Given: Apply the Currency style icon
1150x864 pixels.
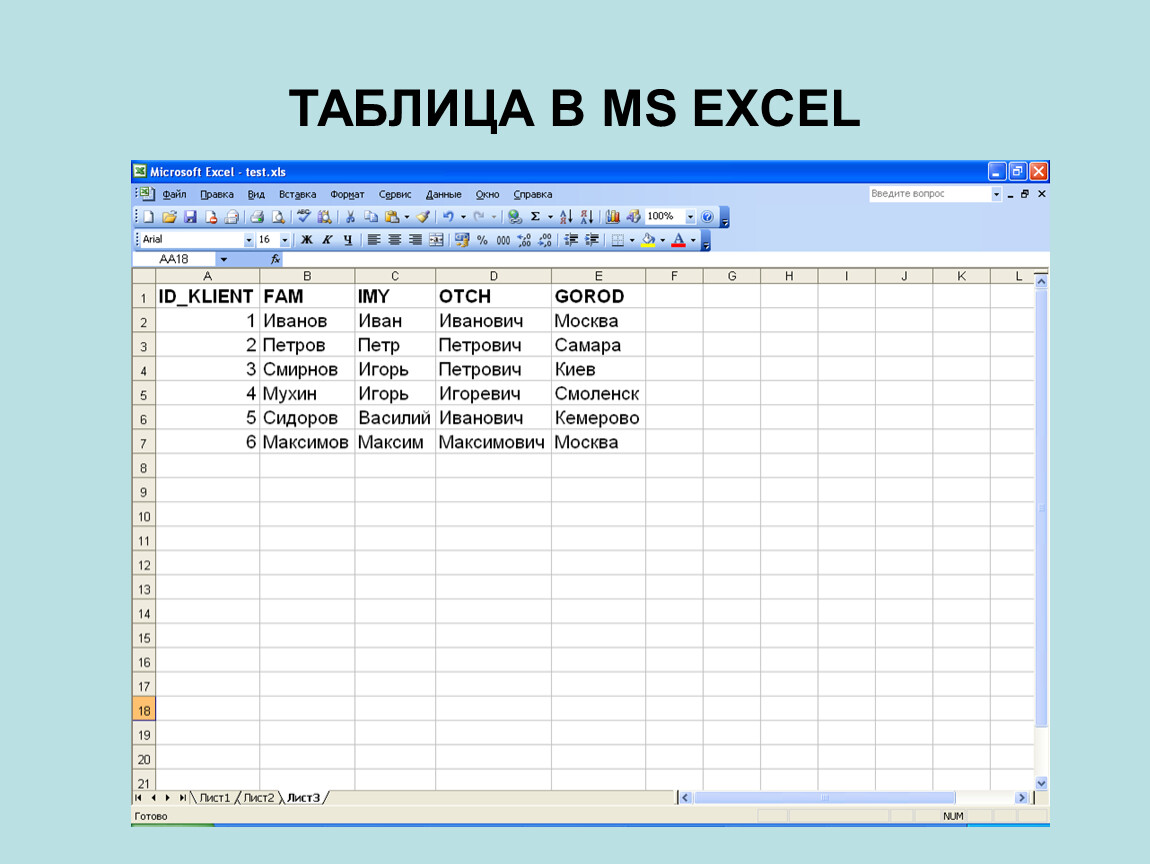Looking at the screenshot, I should [461, 241].
